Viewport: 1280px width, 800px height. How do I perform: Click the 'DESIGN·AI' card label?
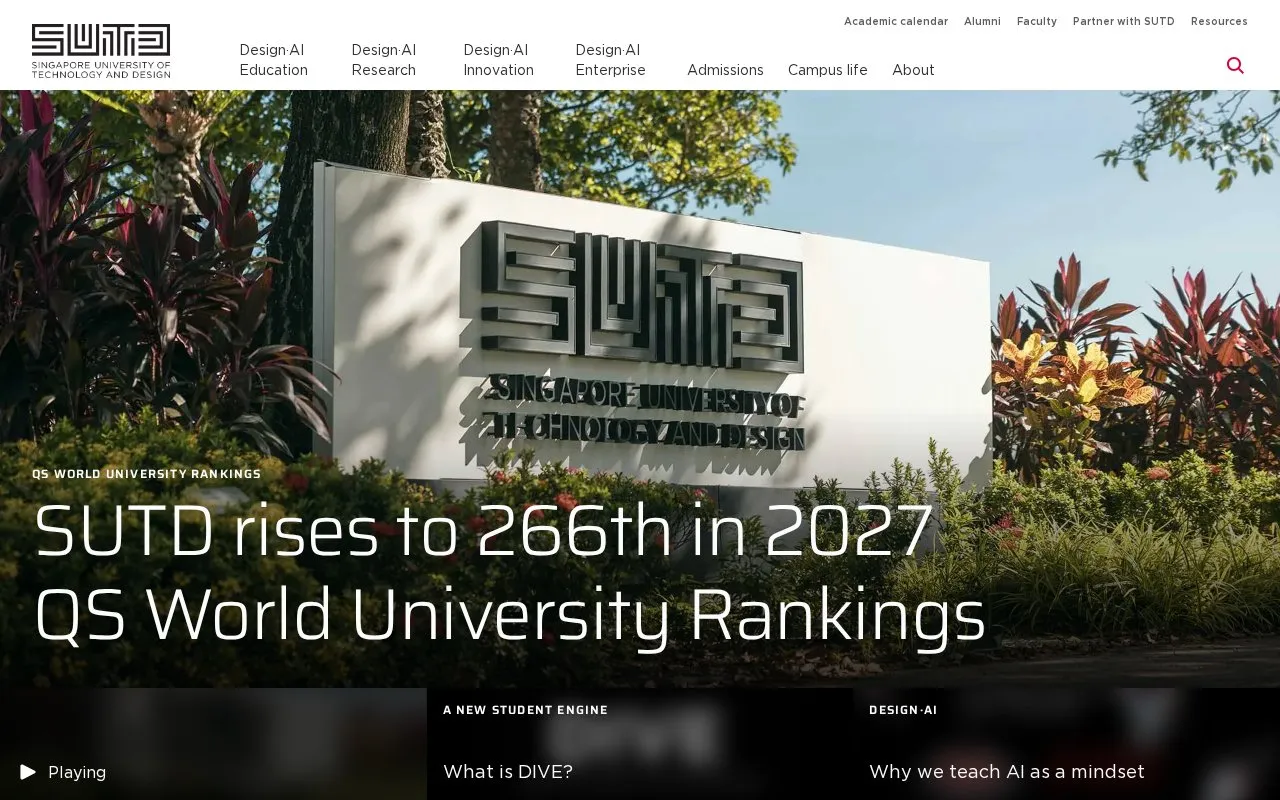[x=903, y=710]
